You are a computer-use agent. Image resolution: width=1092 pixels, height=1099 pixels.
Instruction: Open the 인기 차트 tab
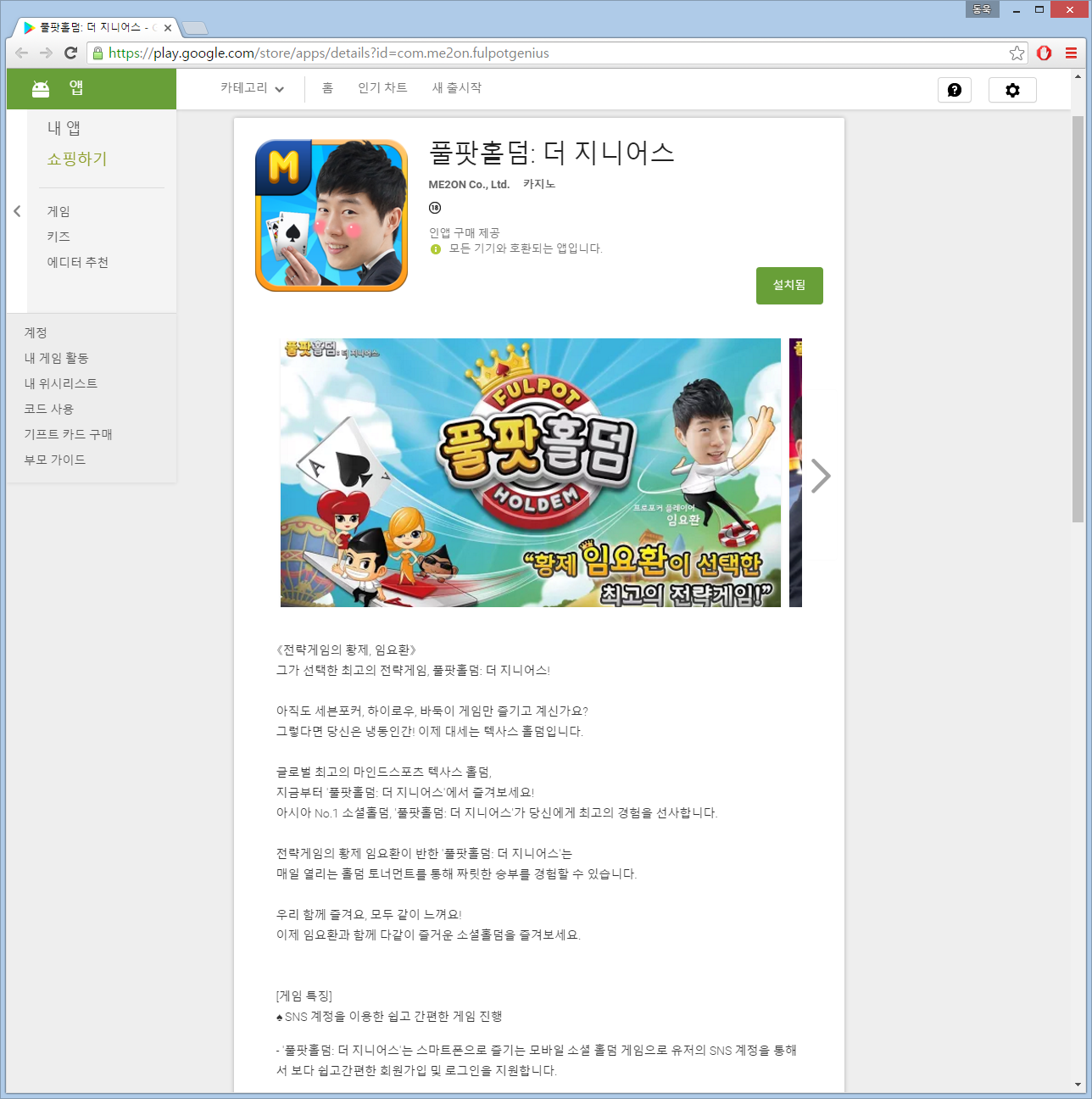coord(382,88)
